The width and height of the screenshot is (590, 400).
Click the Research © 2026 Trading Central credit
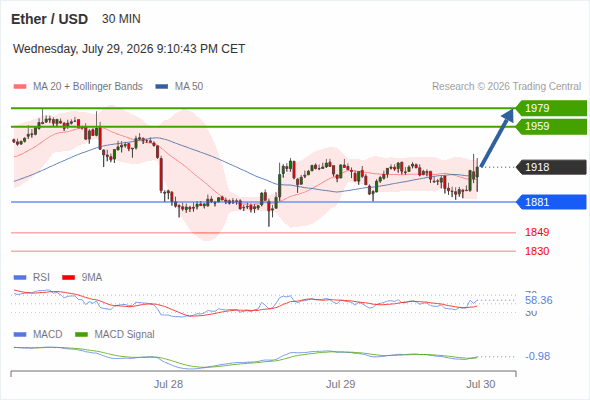[506, 87]
